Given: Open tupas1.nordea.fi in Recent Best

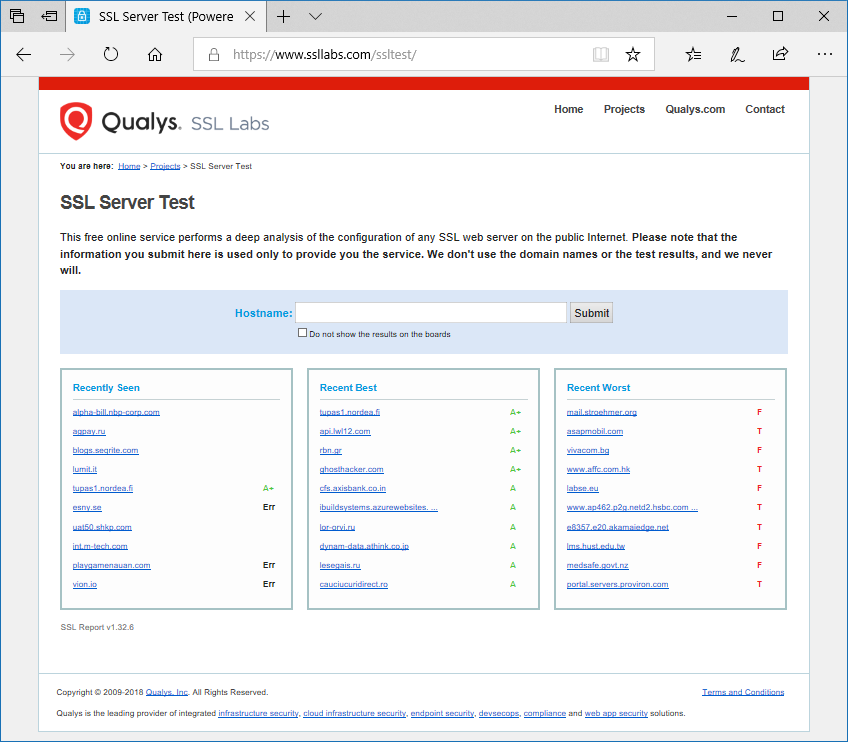Looking at the screenshot, I should [350, 412].
